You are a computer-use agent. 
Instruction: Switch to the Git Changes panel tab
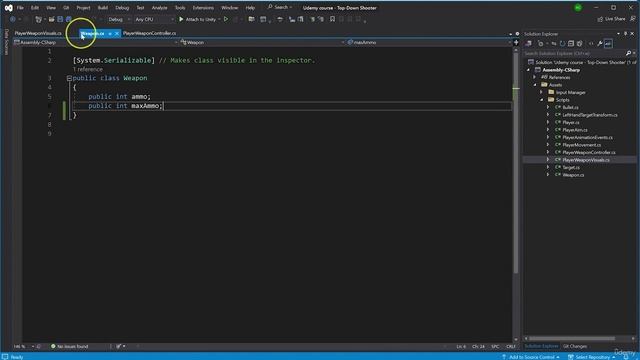(x=575, y=347)
